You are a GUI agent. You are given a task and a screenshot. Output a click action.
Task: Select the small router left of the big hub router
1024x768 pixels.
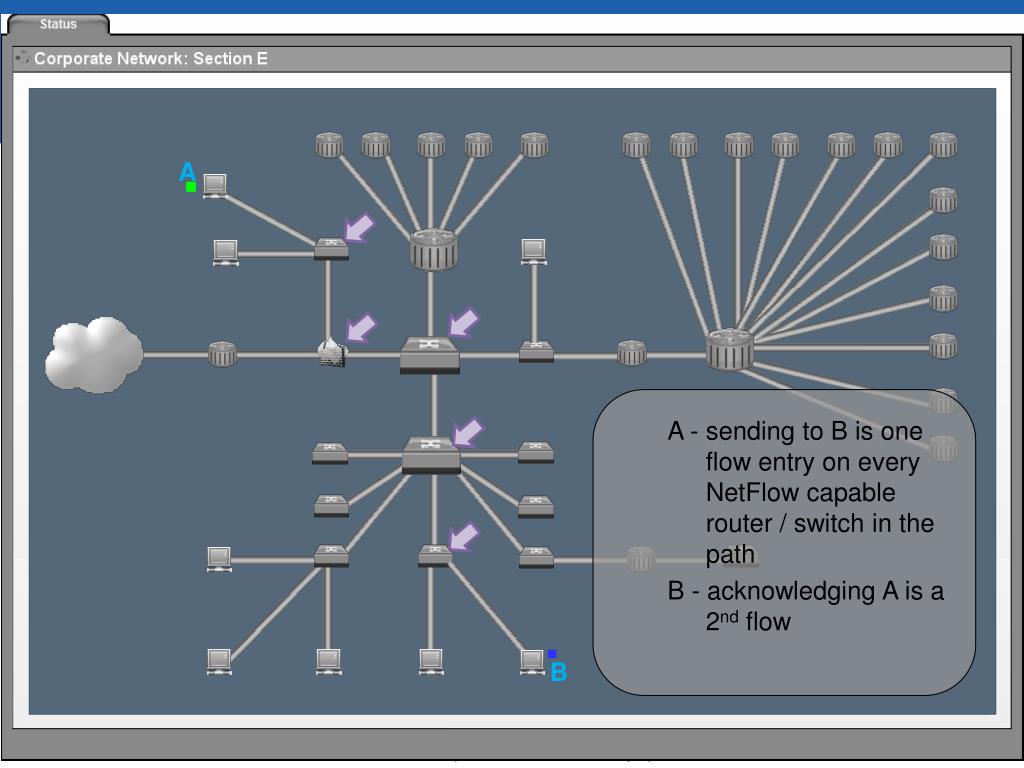coord(632,353)
